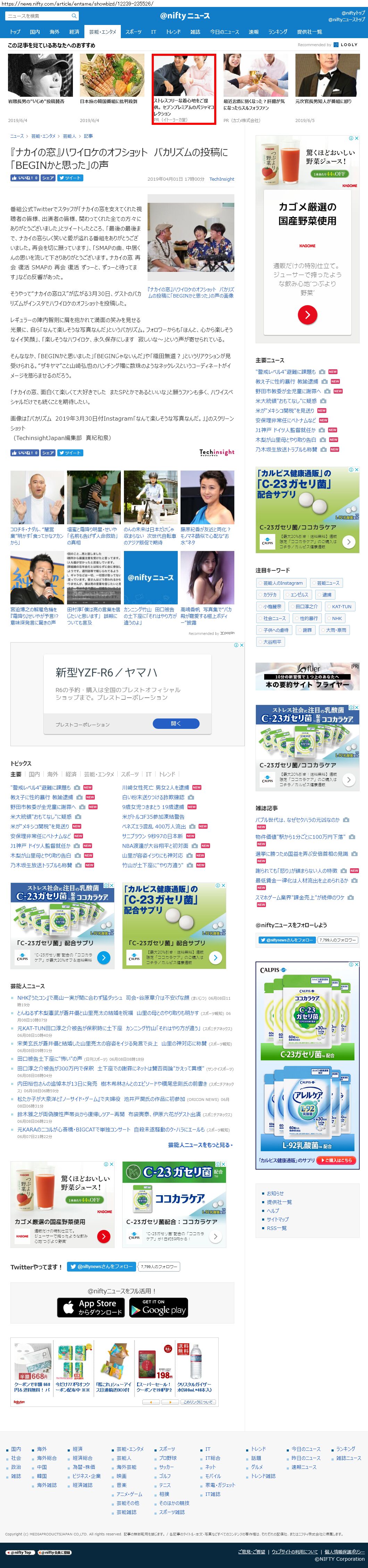This screenshot has height=1568, width=368.
Task: Click the このリンクについて link in the Rakuten widget
Action: pos(198,1402)
